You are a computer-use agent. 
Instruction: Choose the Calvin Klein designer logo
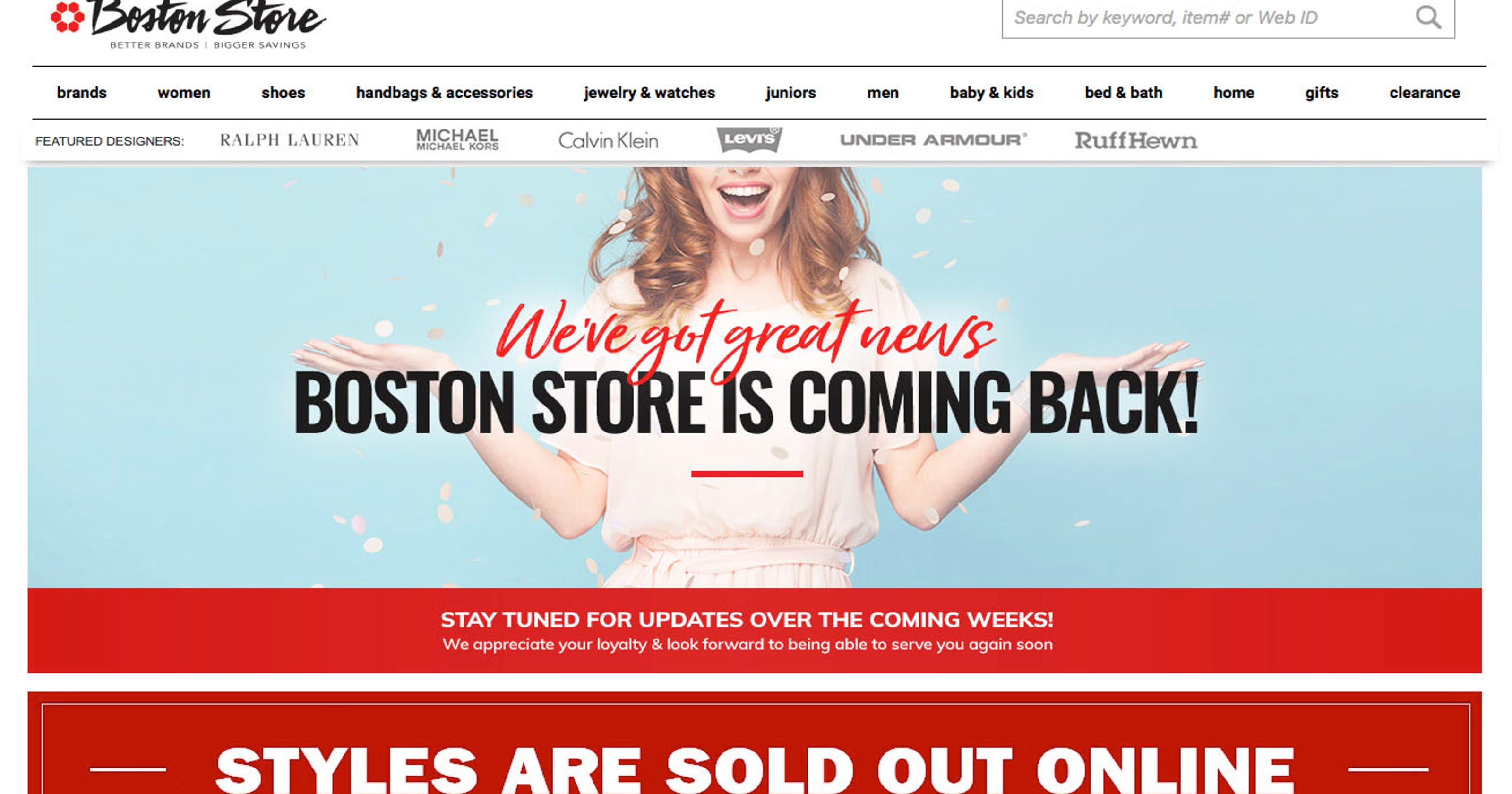(x=608, y=140)
